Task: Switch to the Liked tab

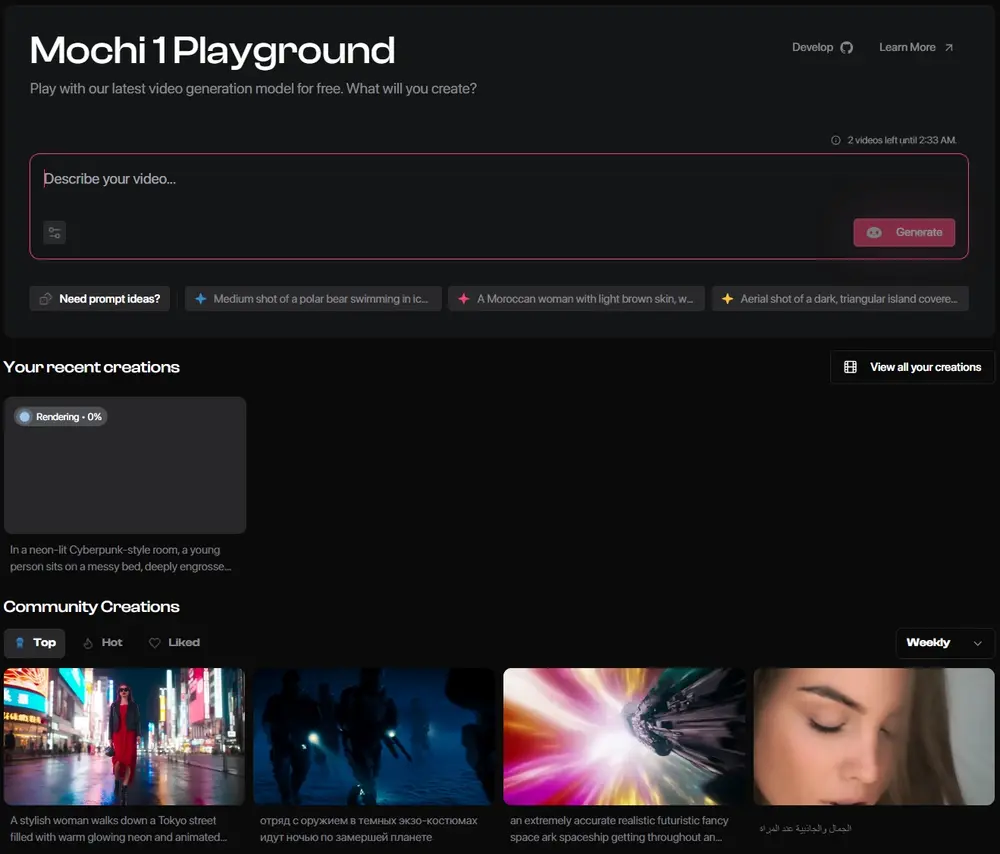Action: pyautogui.click(x=174, y=643)
